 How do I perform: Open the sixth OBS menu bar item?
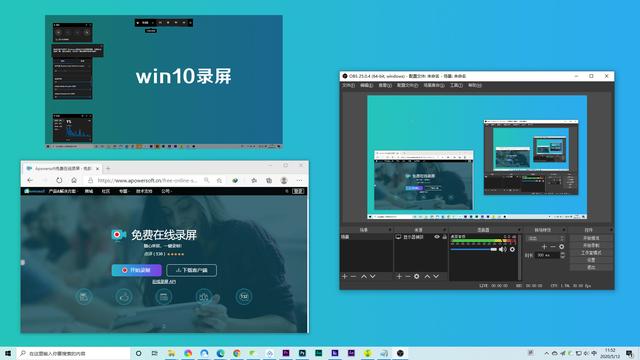click(x=456, y=85)
